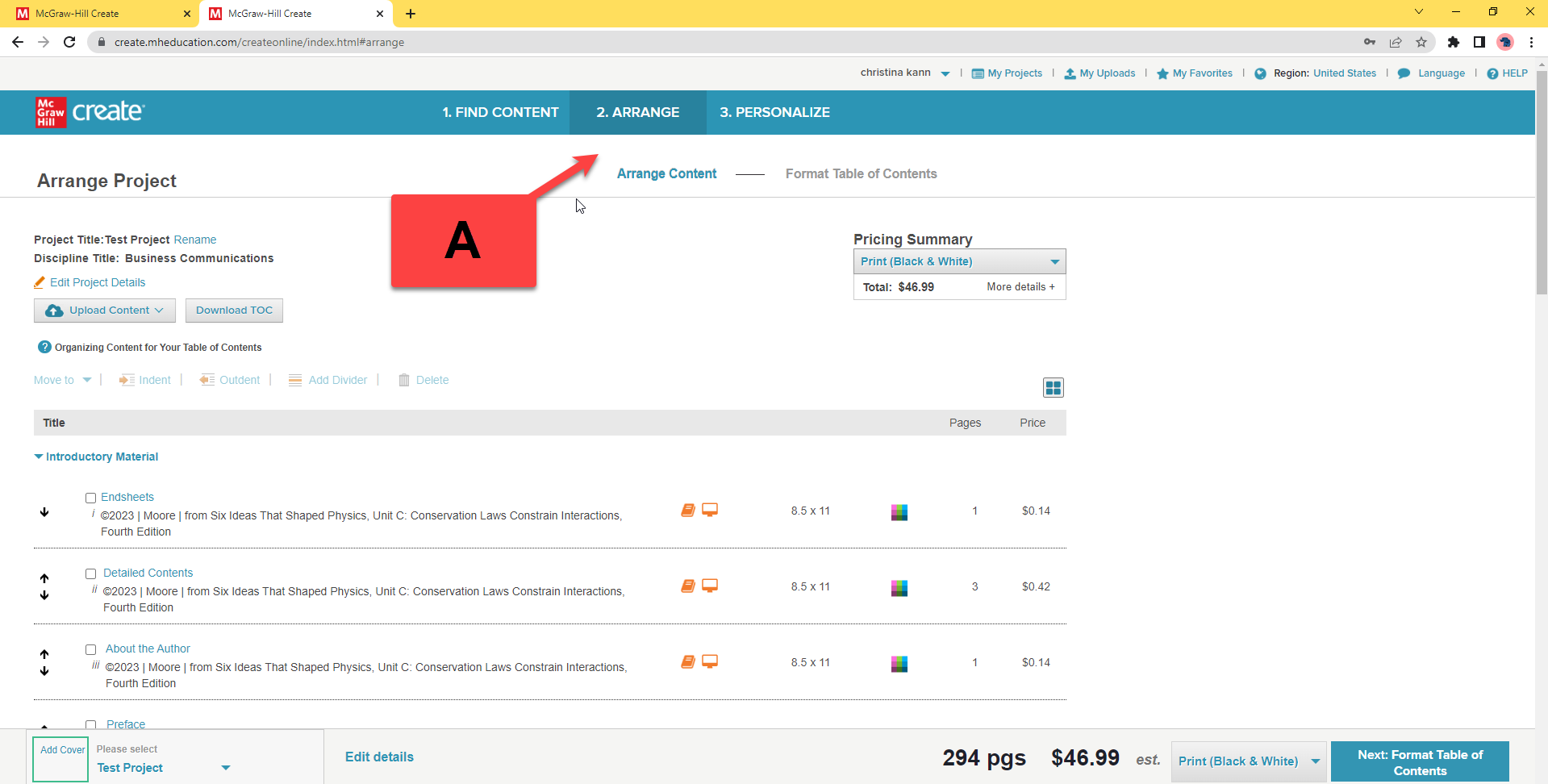Move Endsheets down with the arrow icon

click(x=44, y=512)
